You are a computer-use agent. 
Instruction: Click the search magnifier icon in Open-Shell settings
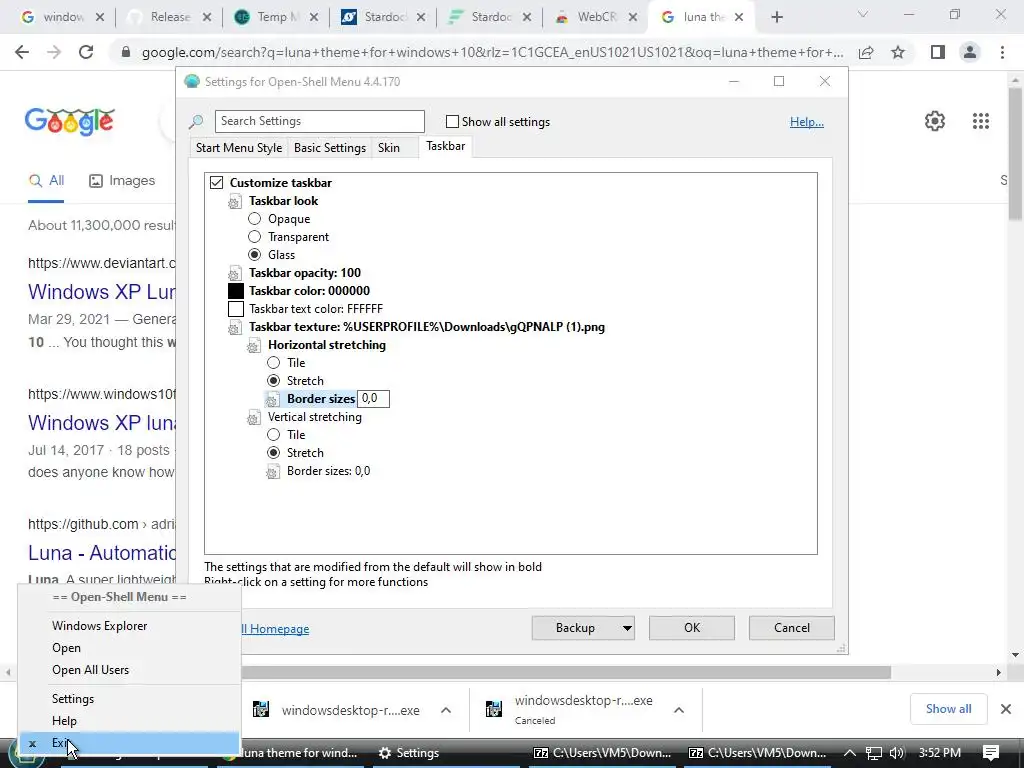196,121
